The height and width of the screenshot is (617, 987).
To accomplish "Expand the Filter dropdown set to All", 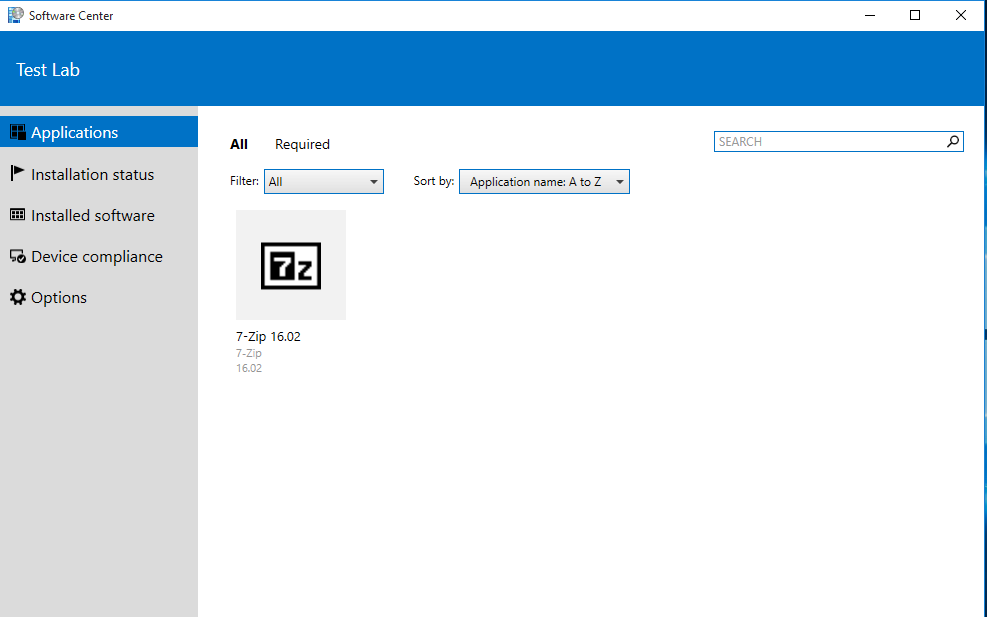I will click(x=324, y=181).
